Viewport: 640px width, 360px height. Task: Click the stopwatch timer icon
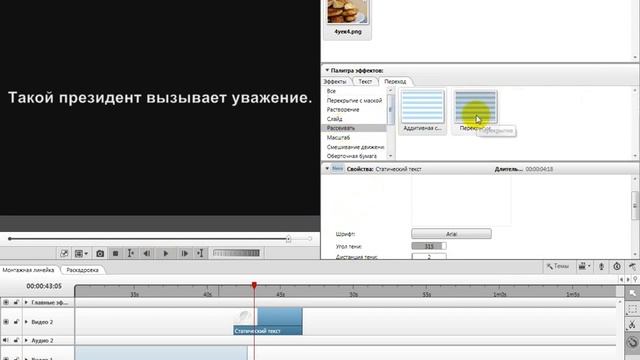pos(617,267)
